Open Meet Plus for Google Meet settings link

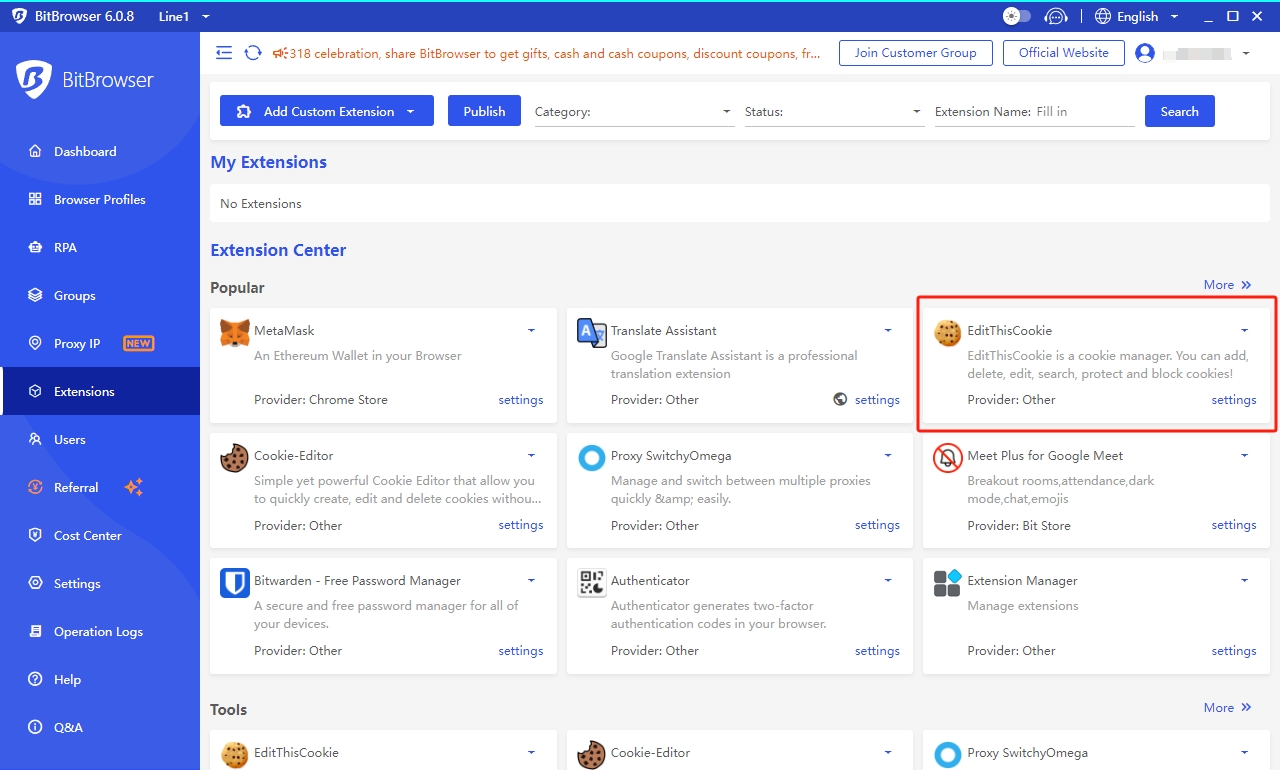[x=1234, y=524]
